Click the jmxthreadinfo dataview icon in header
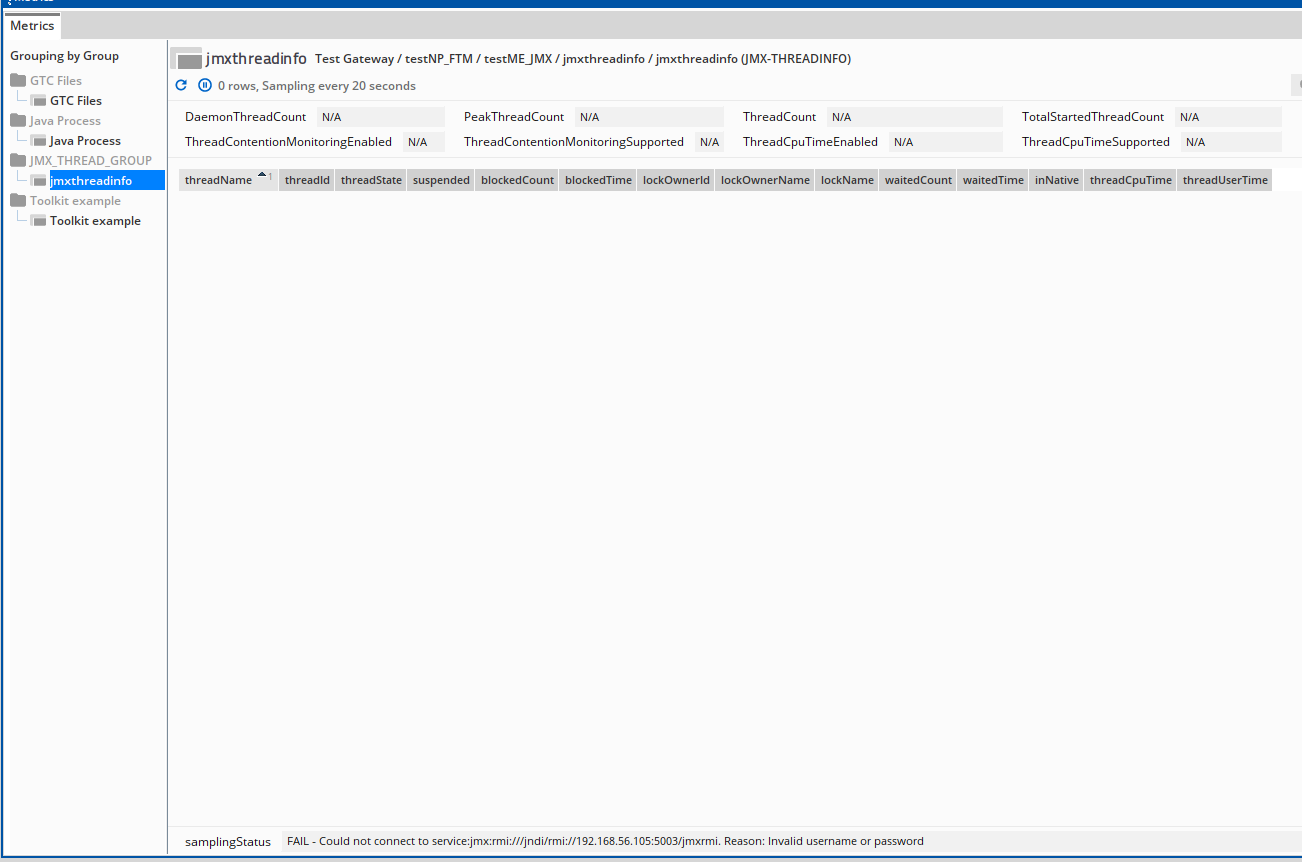This screenshot has height=862, width=1302. point(186,59)
